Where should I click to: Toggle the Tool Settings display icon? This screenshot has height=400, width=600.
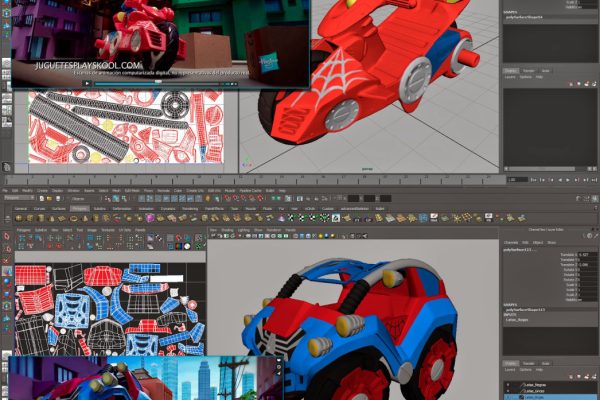tap(586, 198)
